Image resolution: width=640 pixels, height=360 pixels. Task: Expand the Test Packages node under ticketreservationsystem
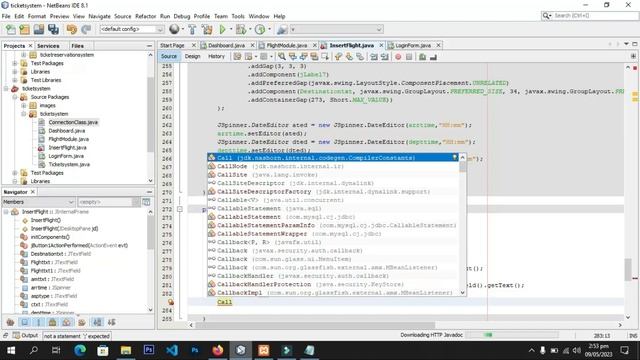(15, 63)
